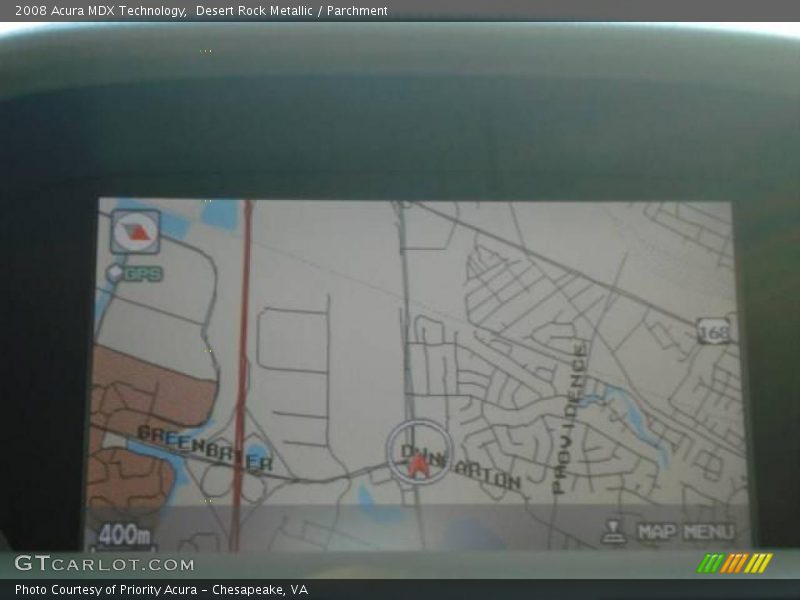Tap the red vehicle position arrow

pyautogui.click(x=418, y=467)
